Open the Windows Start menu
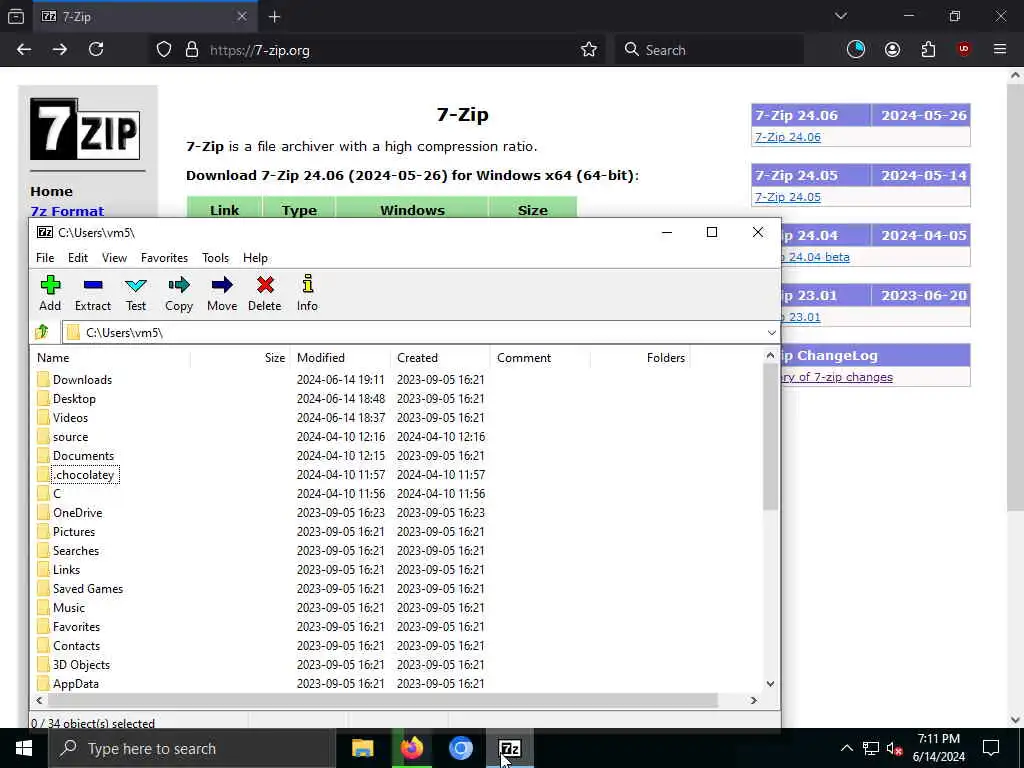Viewport: 1024px width, 768px height. 24,748
